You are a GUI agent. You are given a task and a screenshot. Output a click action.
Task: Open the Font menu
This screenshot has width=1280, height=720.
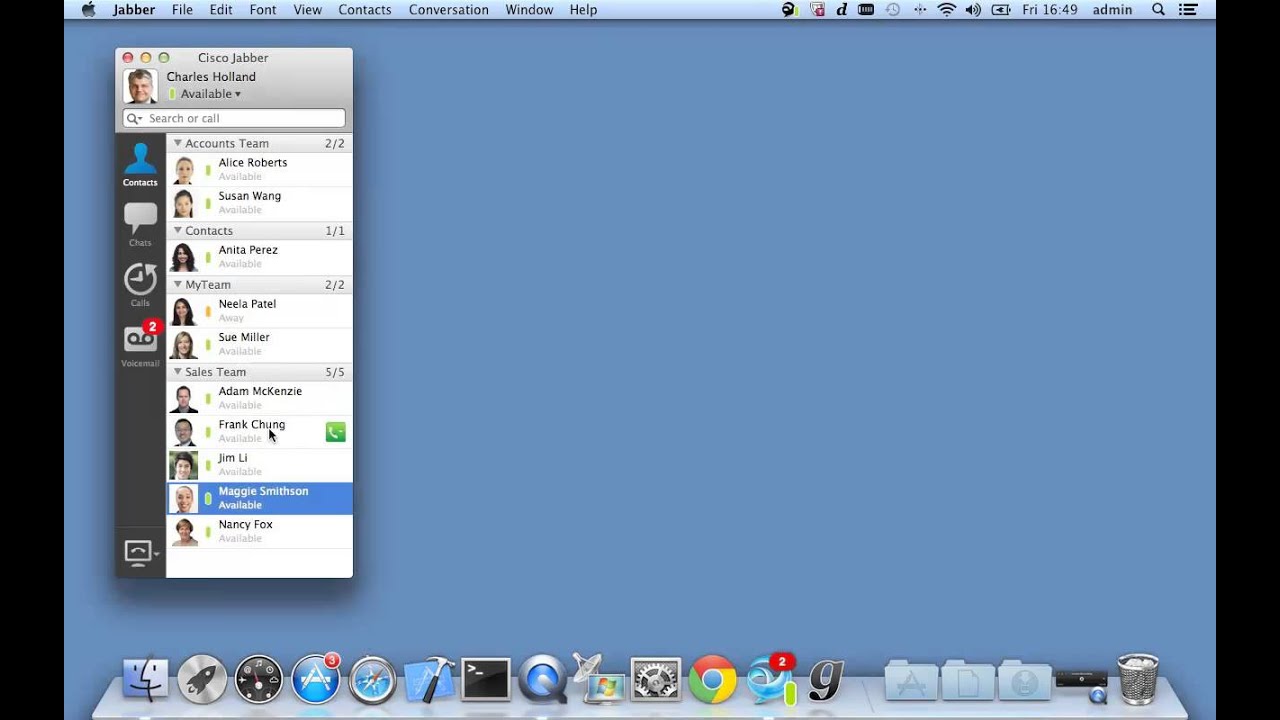tap(263, 9)
